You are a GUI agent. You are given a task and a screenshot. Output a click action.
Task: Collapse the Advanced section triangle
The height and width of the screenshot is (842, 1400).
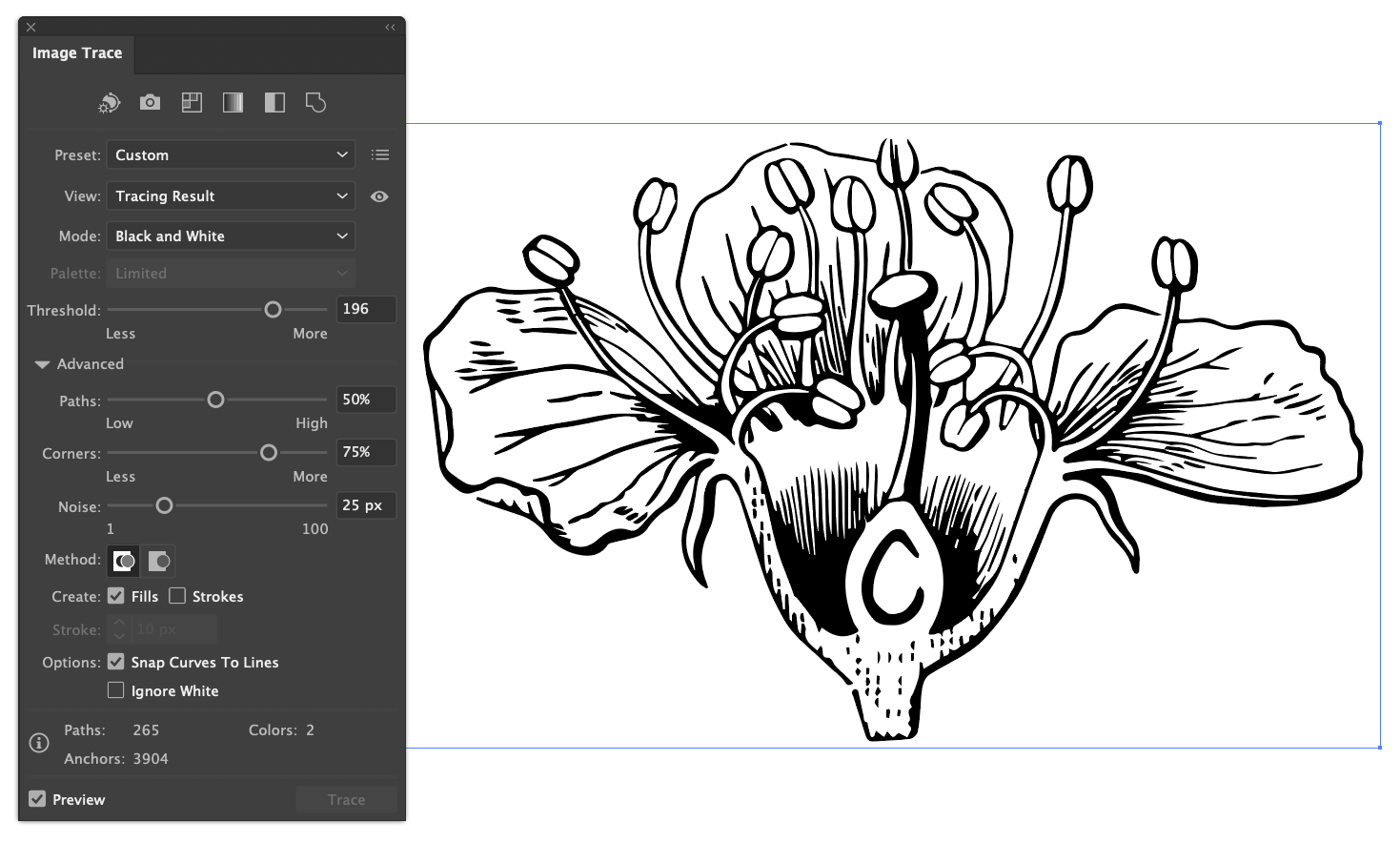point(42,364)
